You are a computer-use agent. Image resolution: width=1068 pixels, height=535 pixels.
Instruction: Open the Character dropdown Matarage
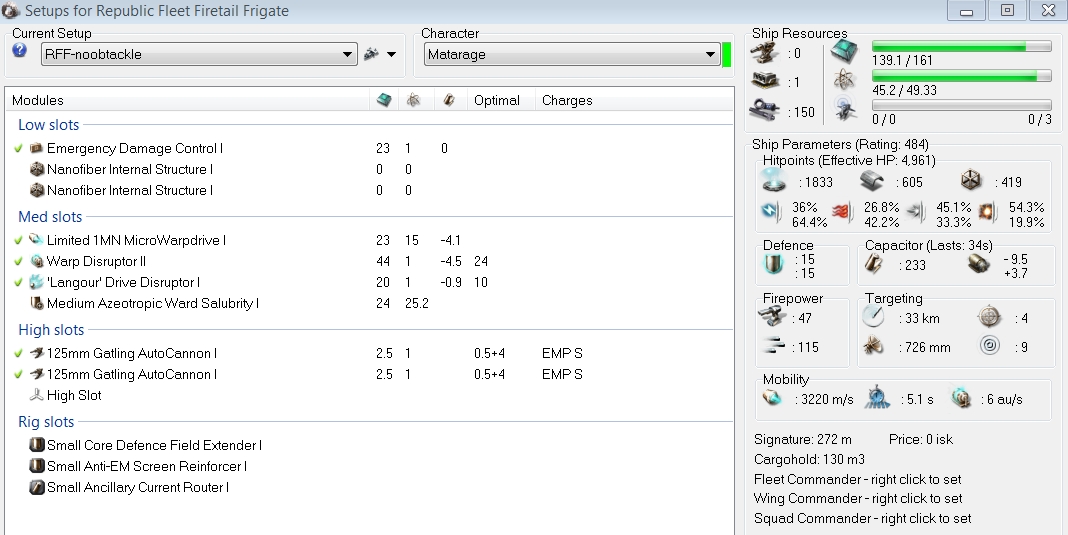point(571,55)
